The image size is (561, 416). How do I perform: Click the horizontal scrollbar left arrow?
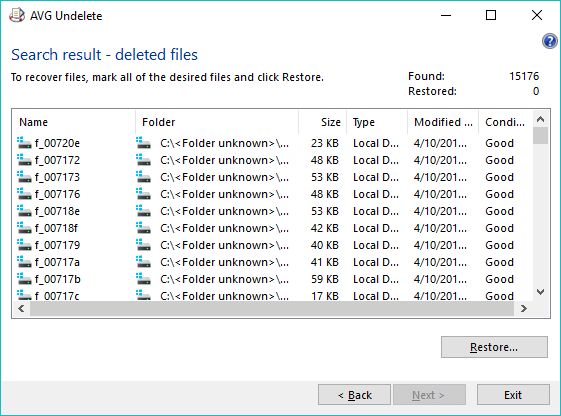click(21, 308)
